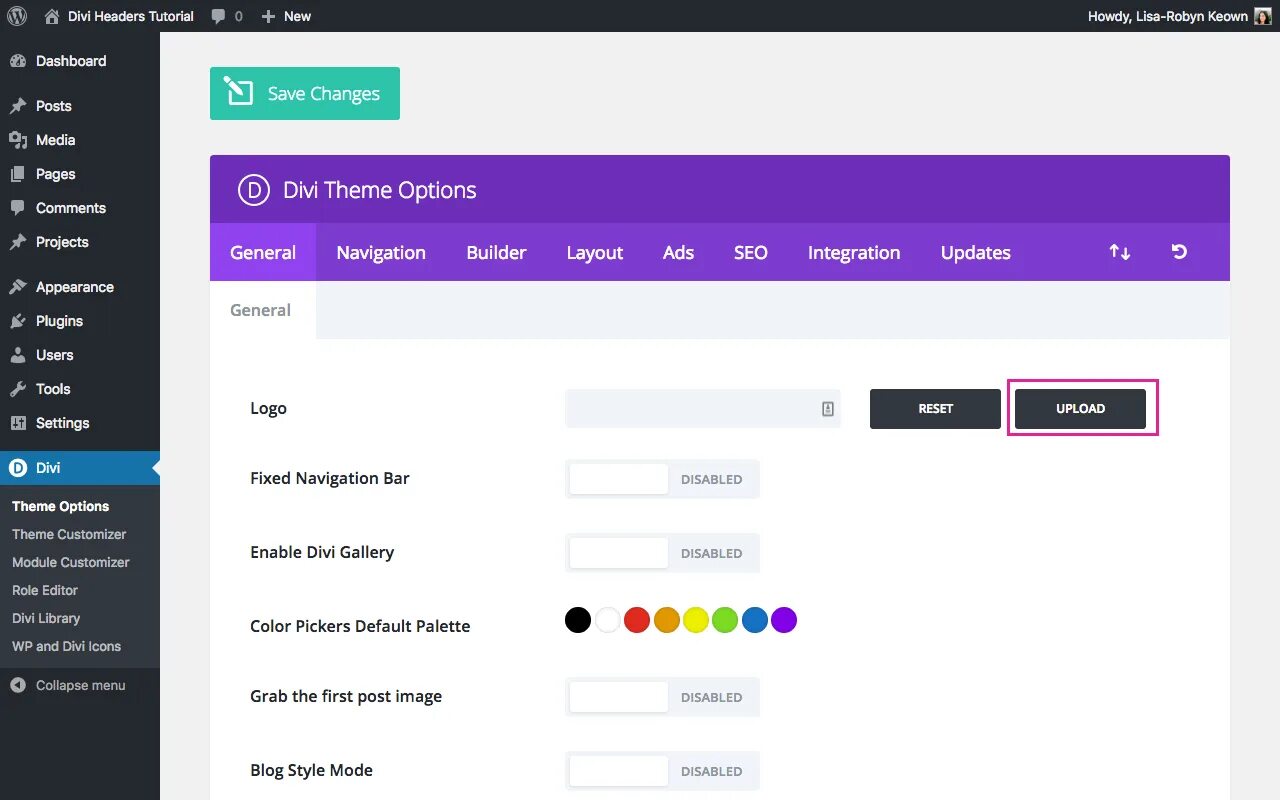Open the Builder tab
This screenshot has height=800, width=1280.
[x=496, y=252]
